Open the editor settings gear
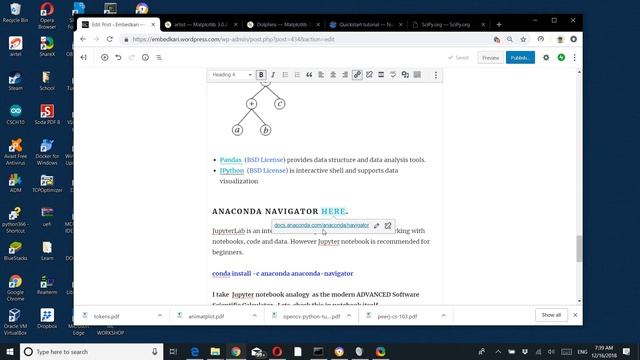Viewport: 640px width, 360px height. pyautogui.click(x=546, y=58)
